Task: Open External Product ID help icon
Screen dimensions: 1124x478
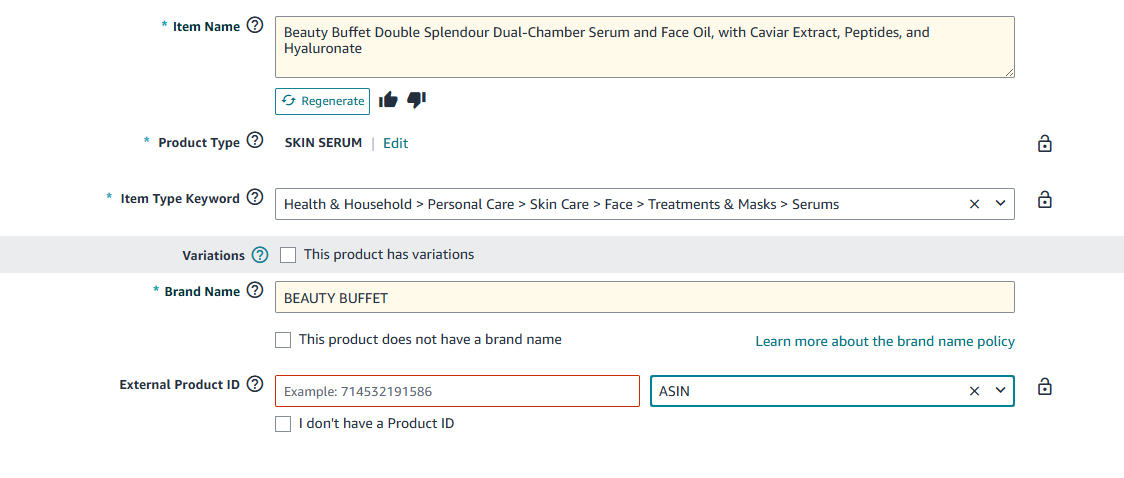Action: coord(254,384)
